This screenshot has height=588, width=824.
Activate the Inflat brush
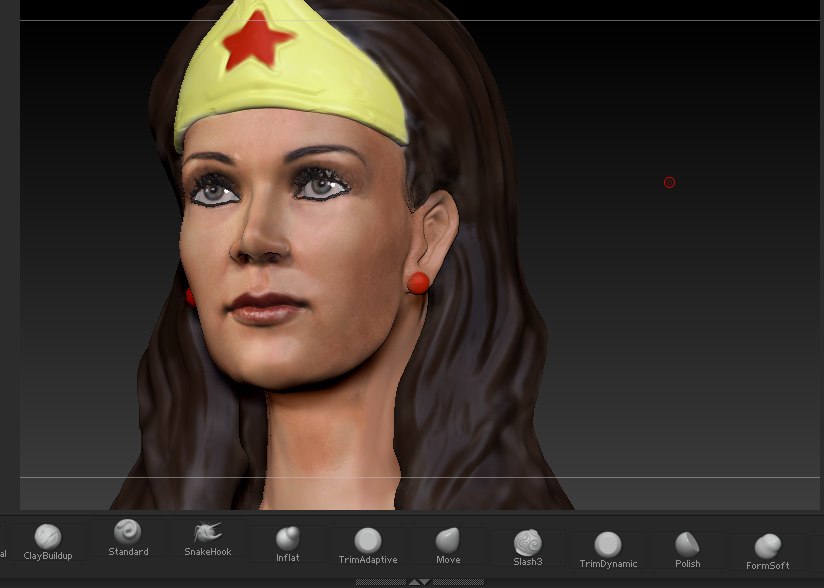[x=288, y=541]
